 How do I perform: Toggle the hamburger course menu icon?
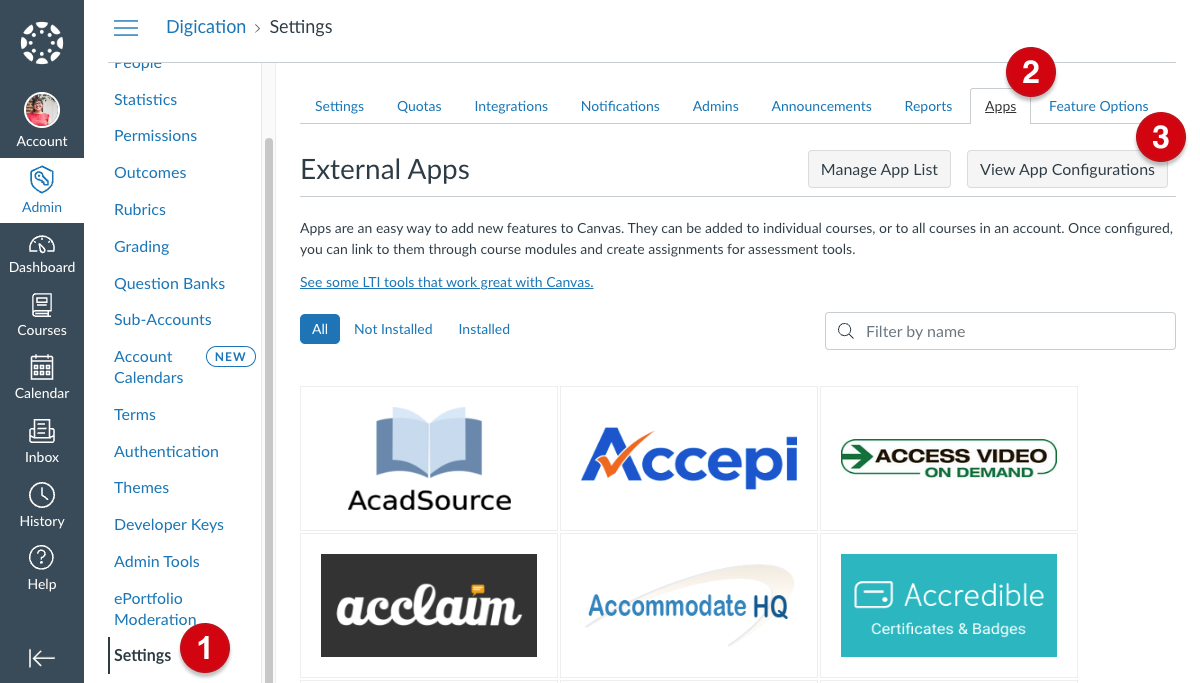tap(126, 28)
